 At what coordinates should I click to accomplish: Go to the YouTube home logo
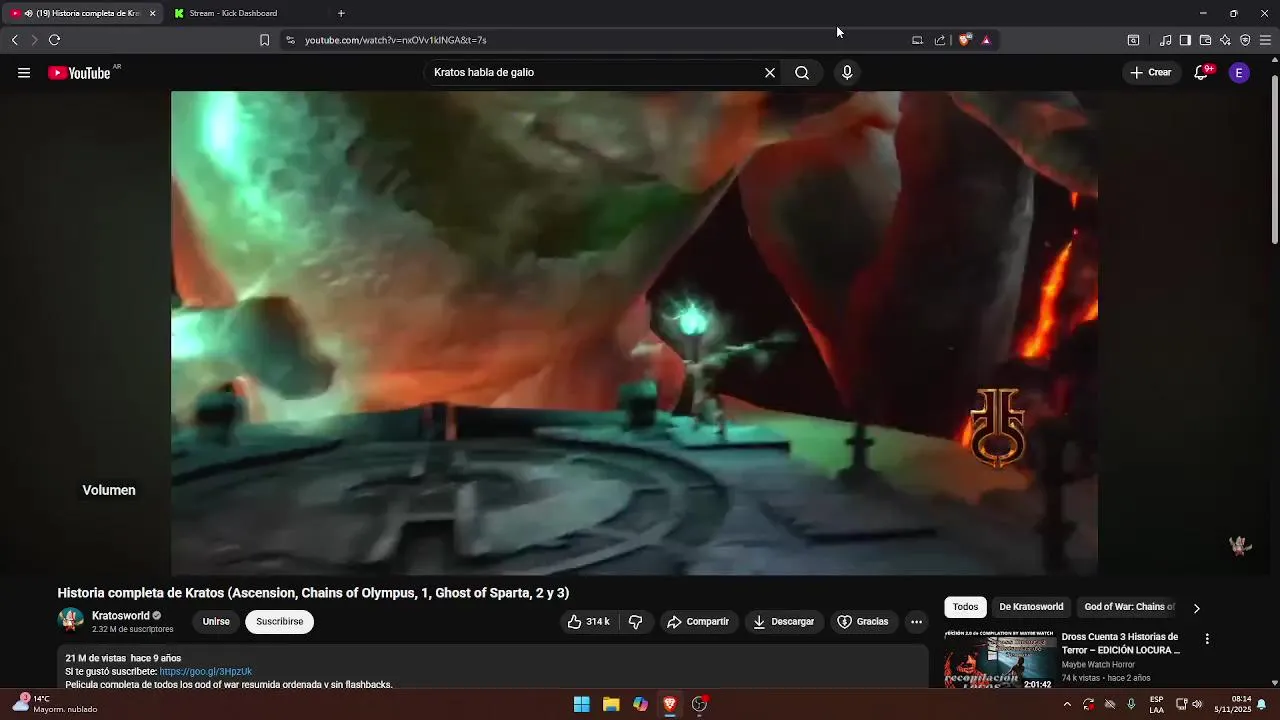[x=79, y=73]
